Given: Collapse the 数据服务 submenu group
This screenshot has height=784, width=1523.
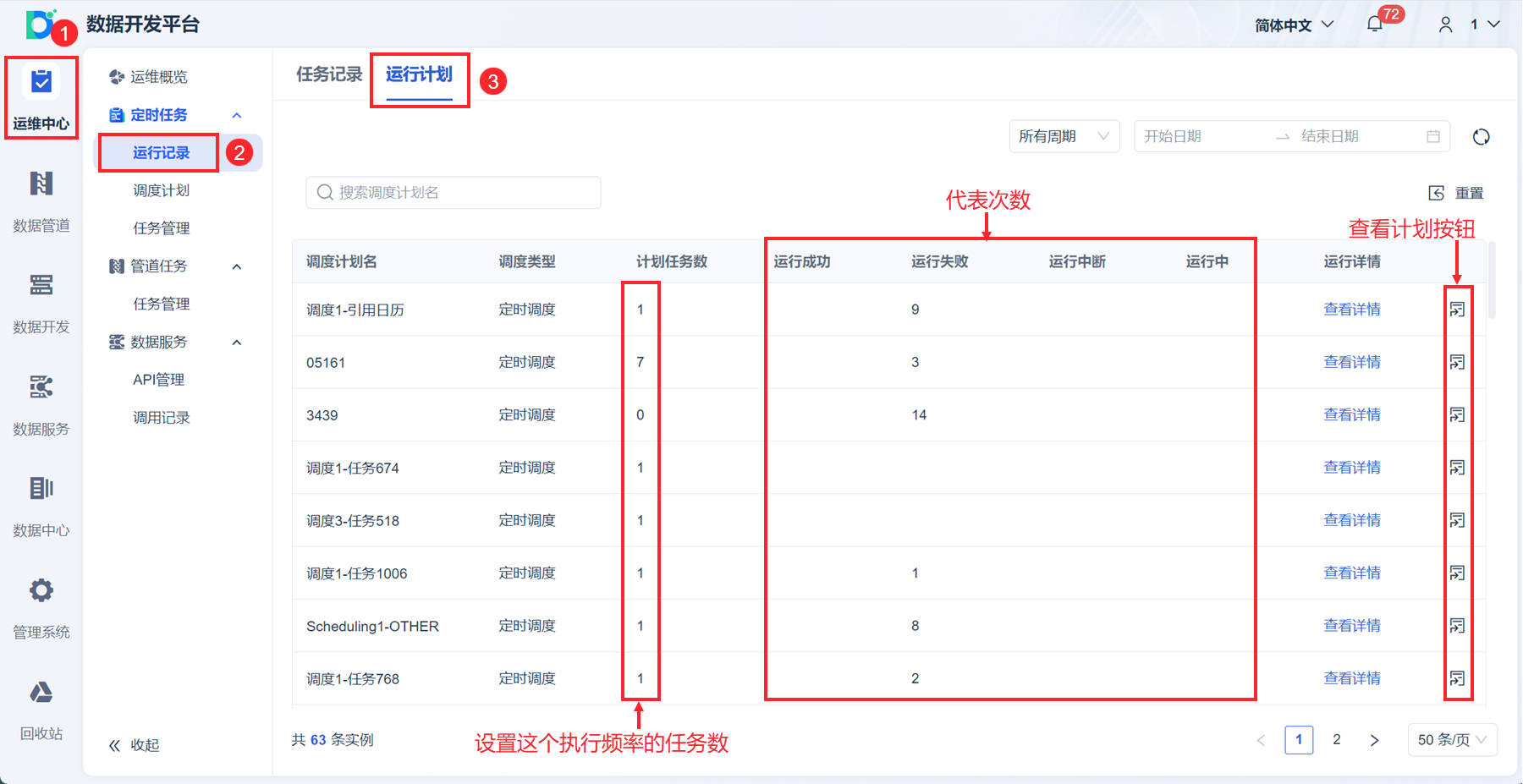Looking at the screenshot, I should [237, 343].
